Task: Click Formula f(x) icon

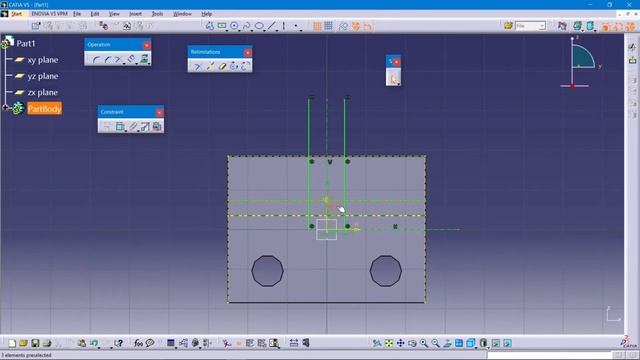Action: coord(138,343)
